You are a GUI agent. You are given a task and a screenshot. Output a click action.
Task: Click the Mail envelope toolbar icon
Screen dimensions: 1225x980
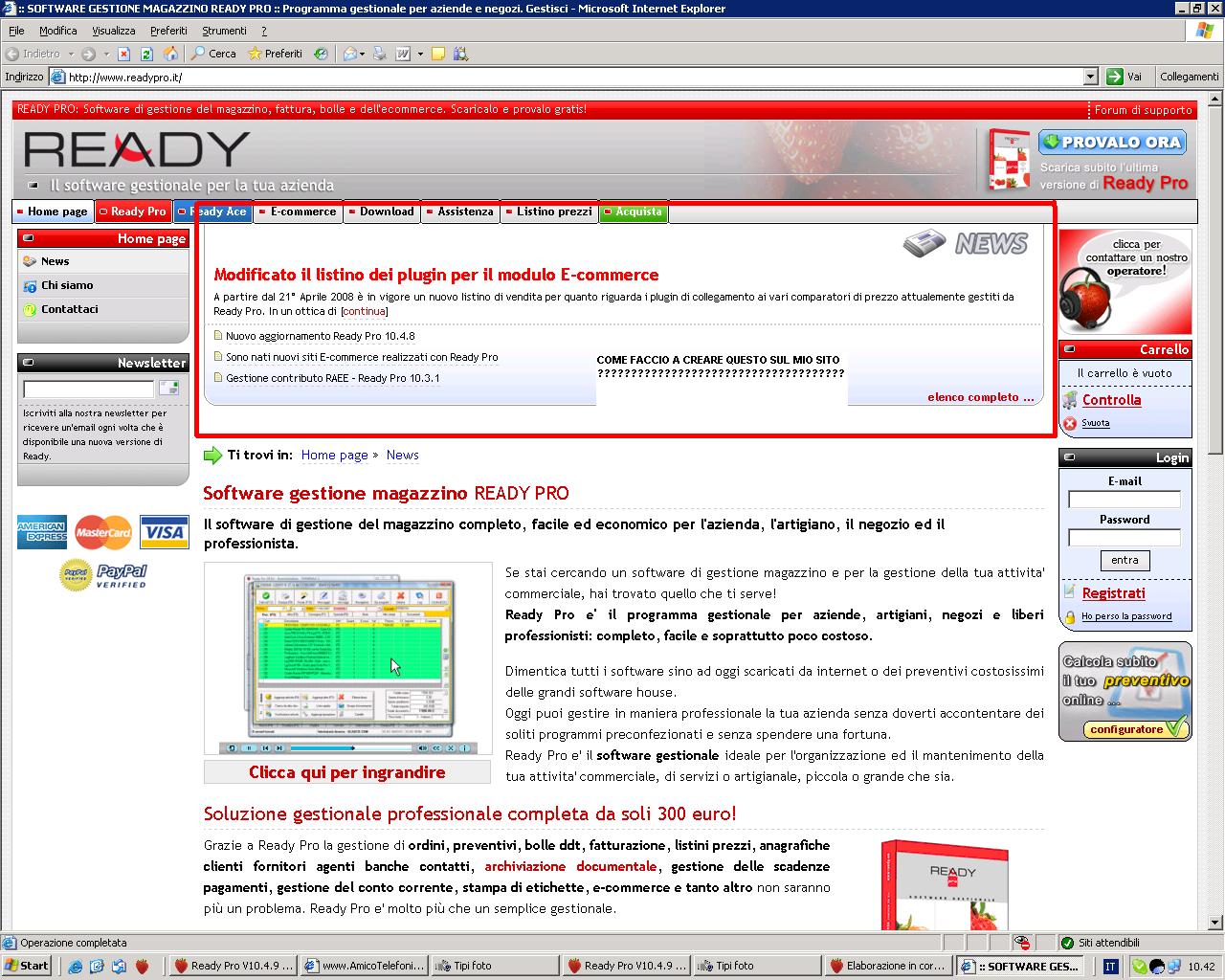click(x=349, y=54)
